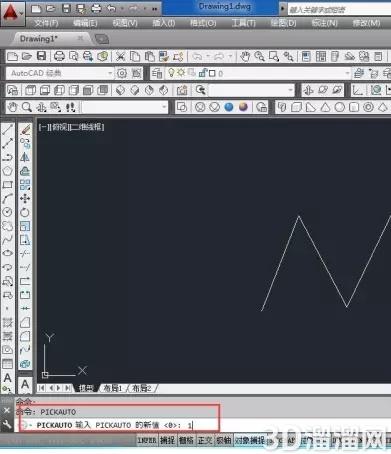The width and height of the screenshot is (391, 454).
Task: Open the 绘图(D) menu
Action: click(283, 23)
